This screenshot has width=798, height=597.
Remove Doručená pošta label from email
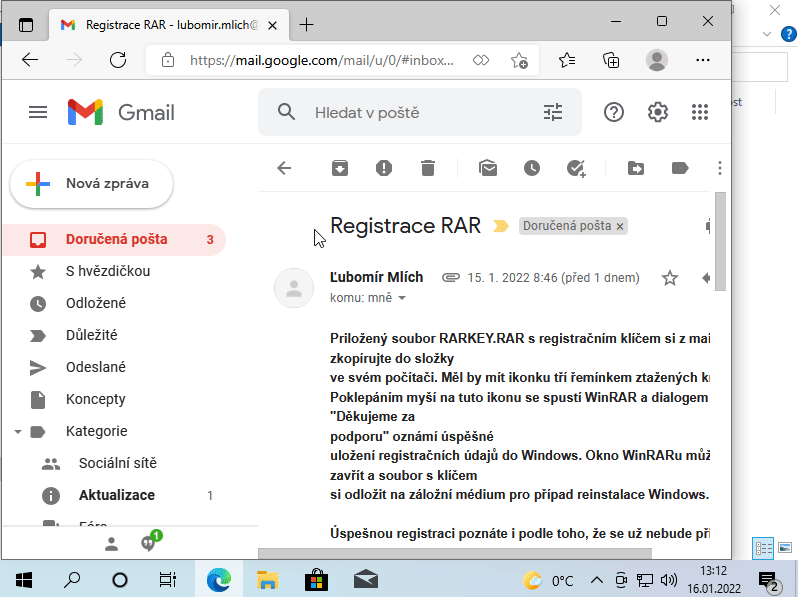(x=620, y=226)
